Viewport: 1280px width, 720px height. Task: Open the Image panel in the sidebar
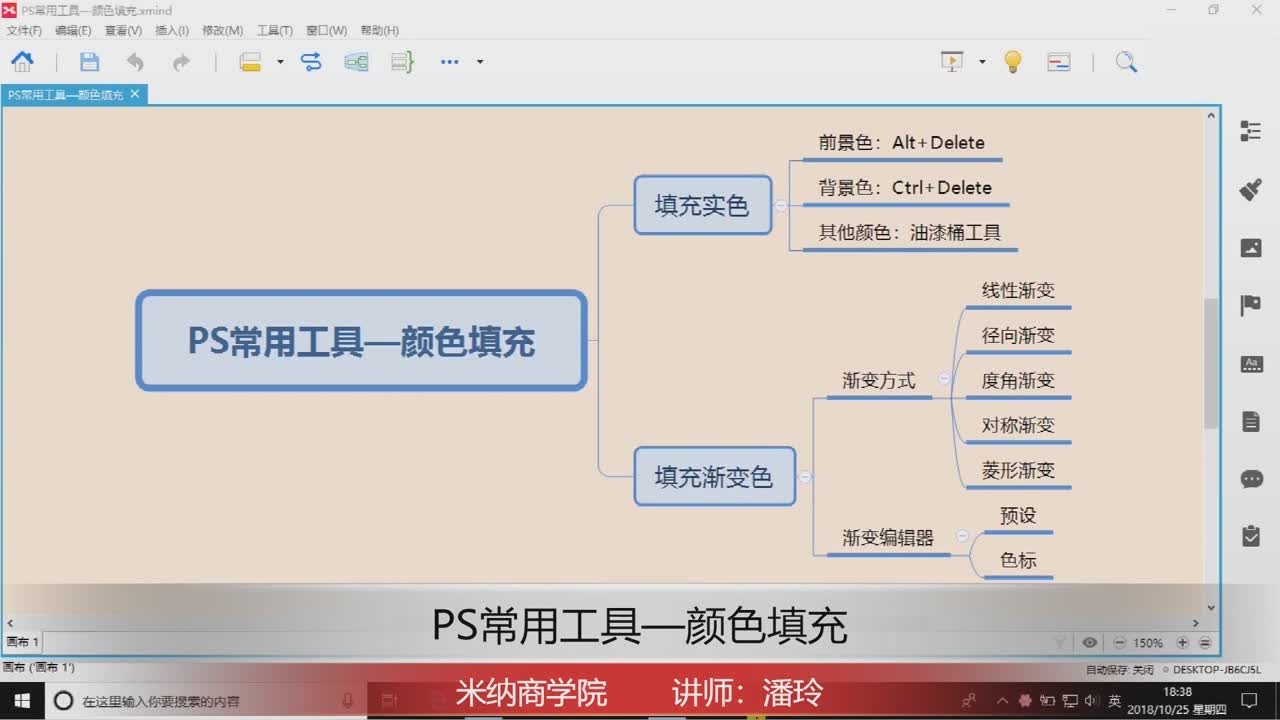(1251, 248)
